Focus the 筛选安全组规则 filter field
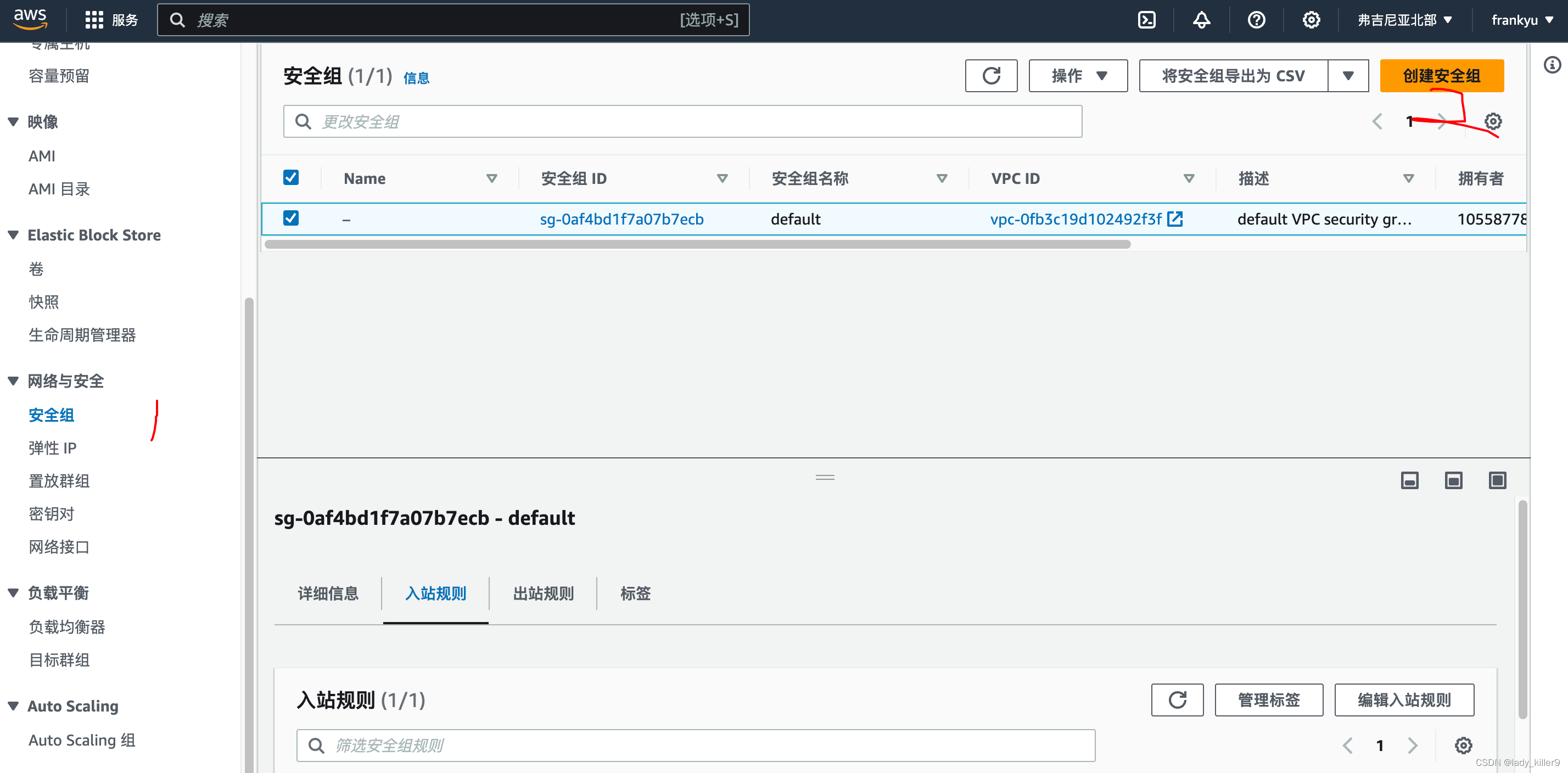The height and width of the screenshot is (773, 1568). (696, 745)
